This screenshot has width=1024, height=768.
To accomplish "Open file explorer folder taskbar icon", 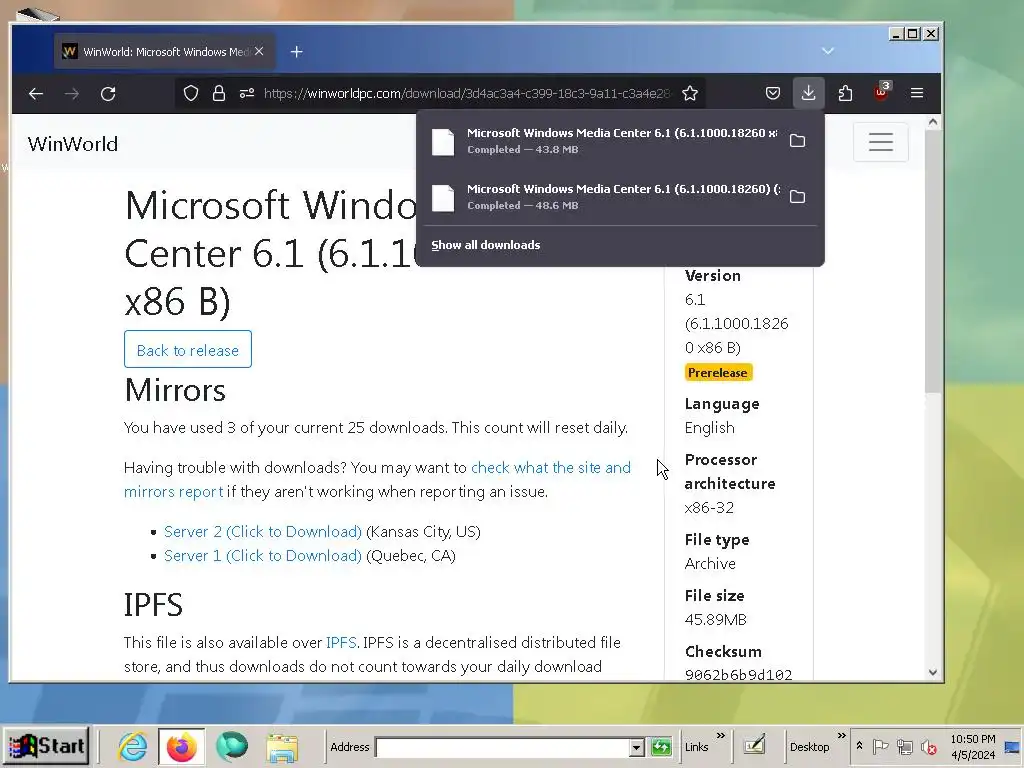I will pos(282,747).
